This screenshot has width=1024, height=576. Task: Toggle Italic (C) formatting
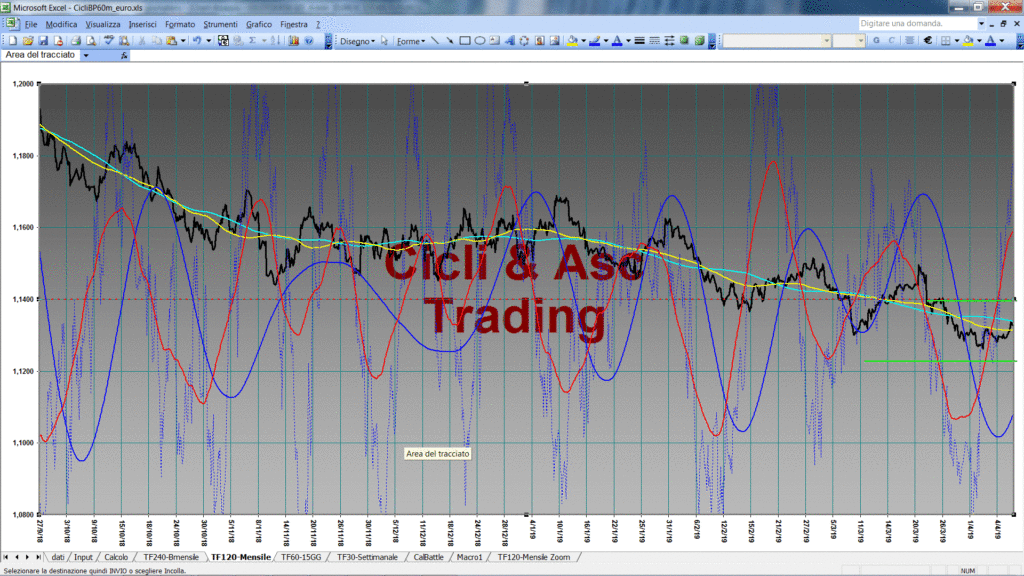tap(891, 40)
